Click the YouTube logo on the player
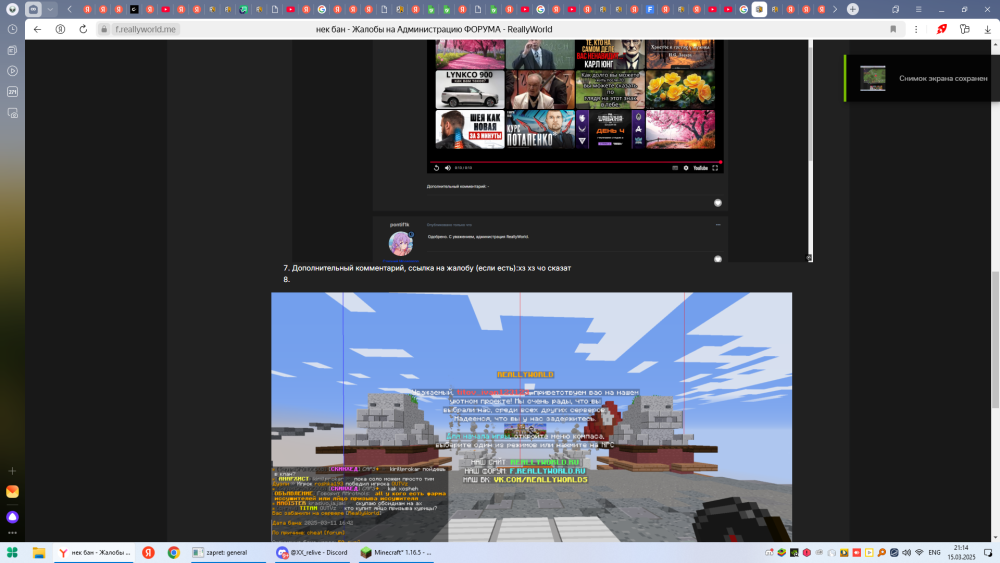 click(x=700, y=168)
